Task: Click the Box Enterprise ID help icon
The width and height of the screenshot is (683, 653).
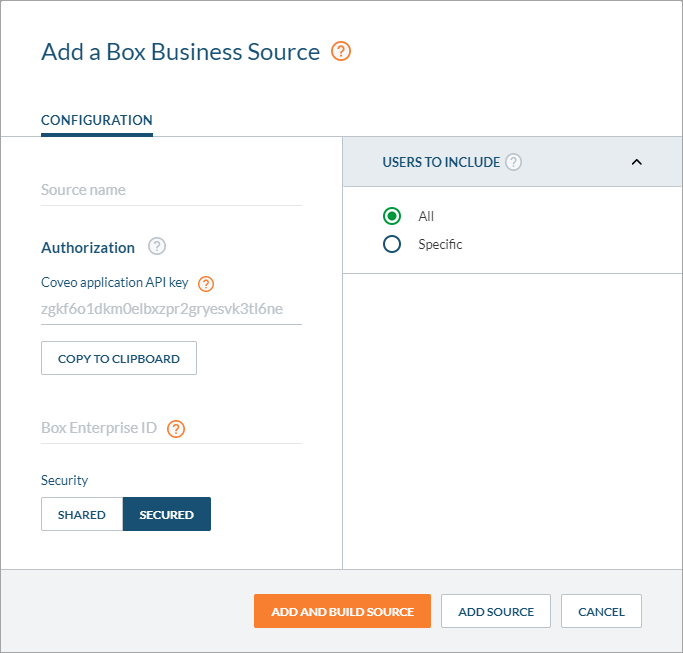Action: tap(176, 429)
